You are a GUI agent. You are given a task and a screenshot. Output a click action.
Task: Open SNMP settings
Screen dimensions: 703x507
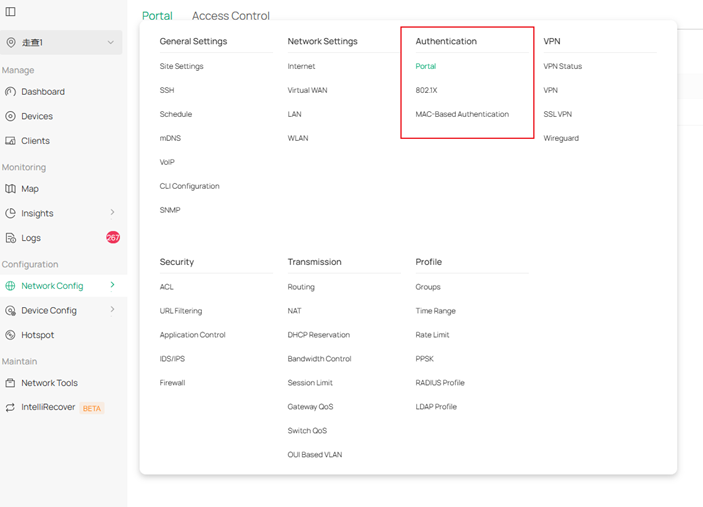pyautogui.click(x=170, y=210)
